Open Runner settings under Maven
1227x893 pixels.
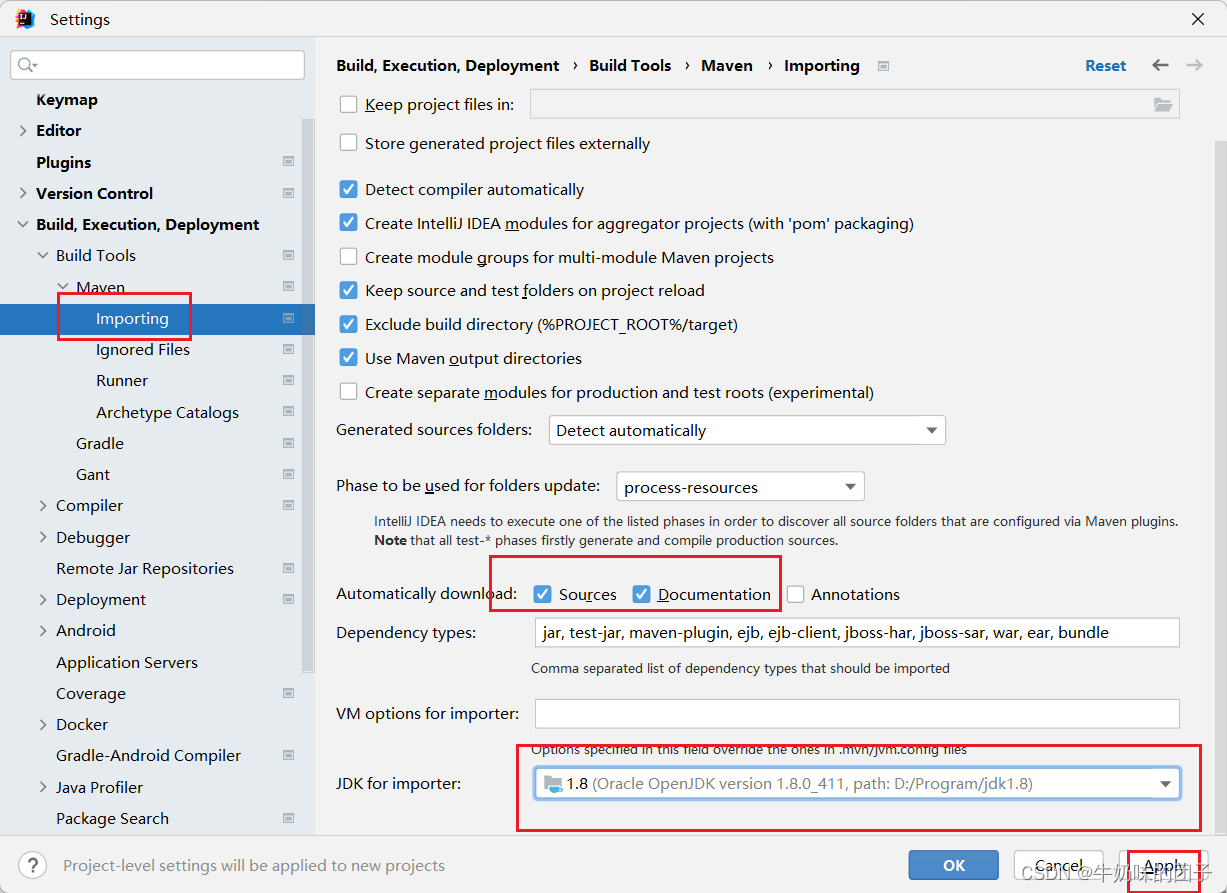122,380
